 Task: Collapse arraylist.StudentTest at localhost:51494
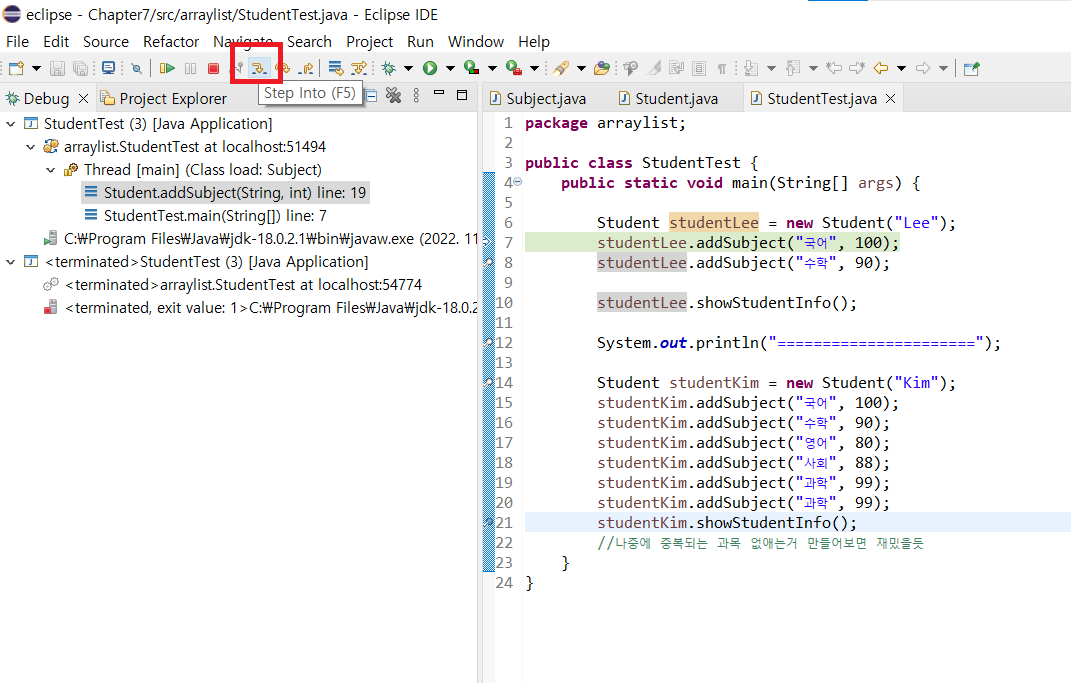(31, 147)
